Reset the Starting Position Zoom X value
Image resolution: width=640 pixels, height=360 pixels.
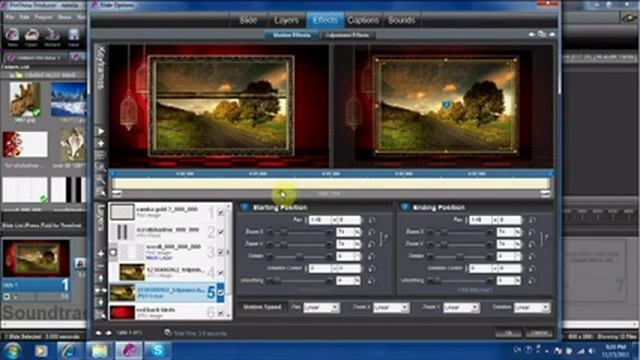(x=371, y=232)
